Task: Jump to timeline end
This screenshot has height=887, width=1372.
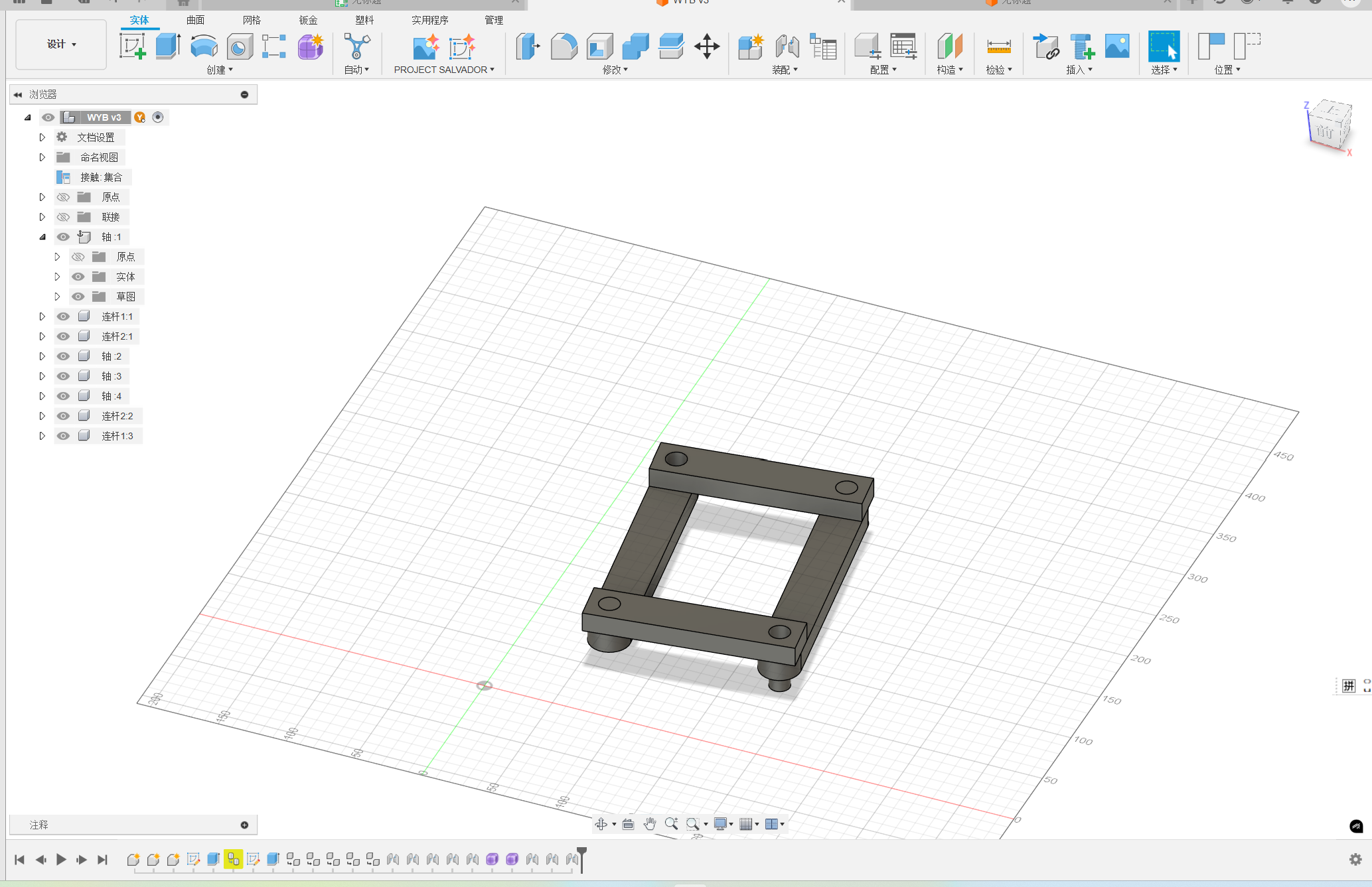Action: 102,859
